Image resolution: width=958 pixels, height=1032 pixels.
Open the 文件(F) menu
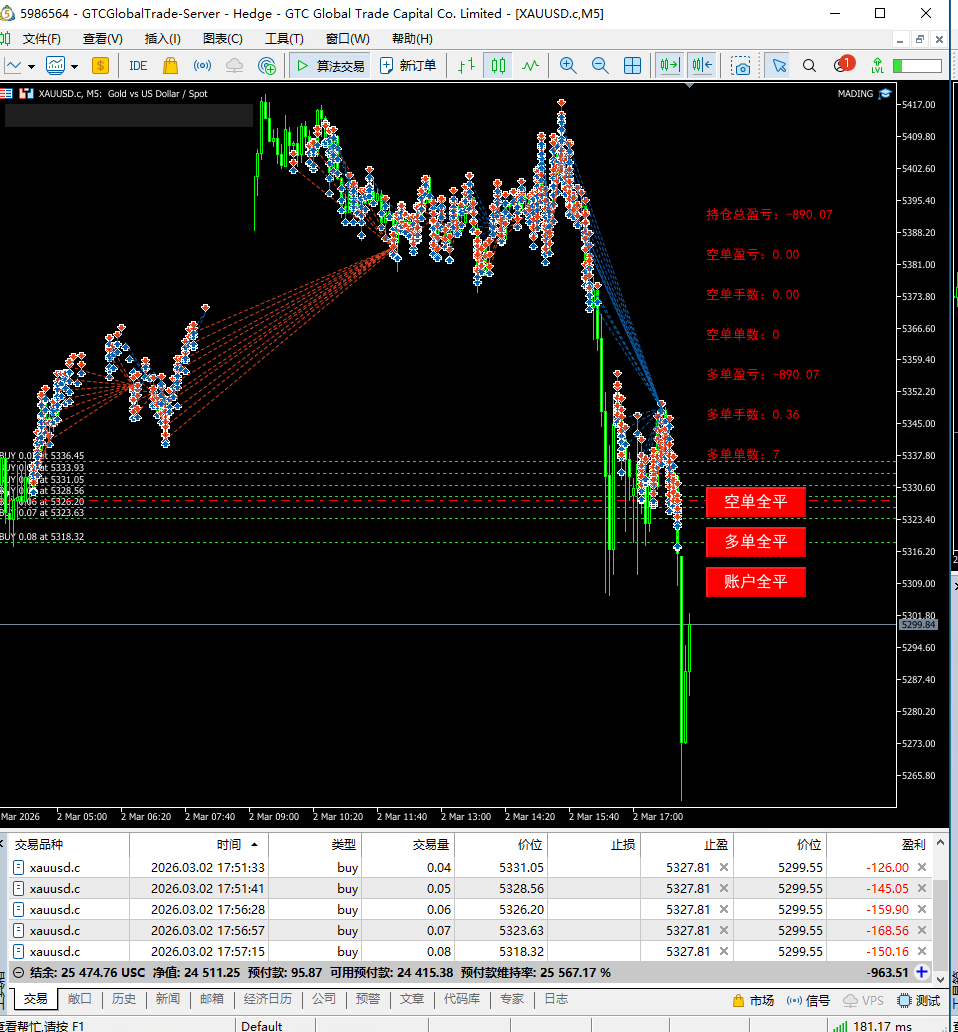41,39
